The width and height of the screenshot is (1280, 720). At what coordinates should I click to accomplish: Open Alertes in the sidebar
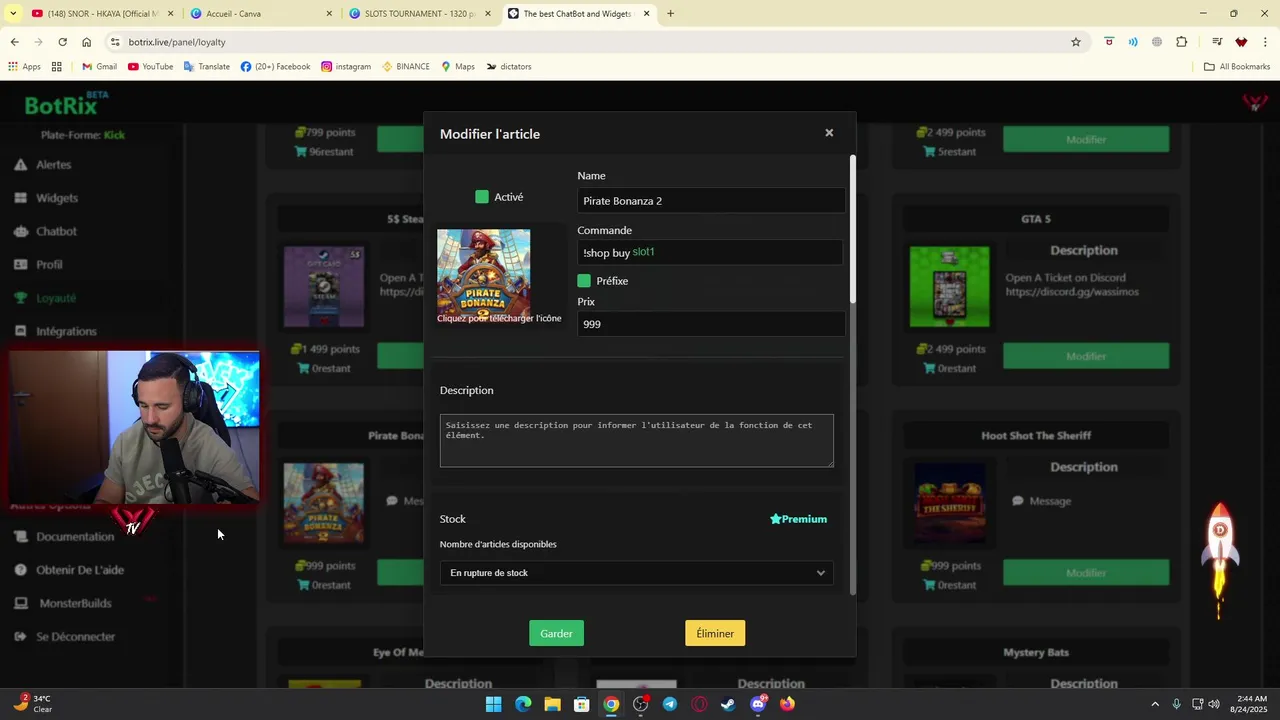tap(54, 165)
